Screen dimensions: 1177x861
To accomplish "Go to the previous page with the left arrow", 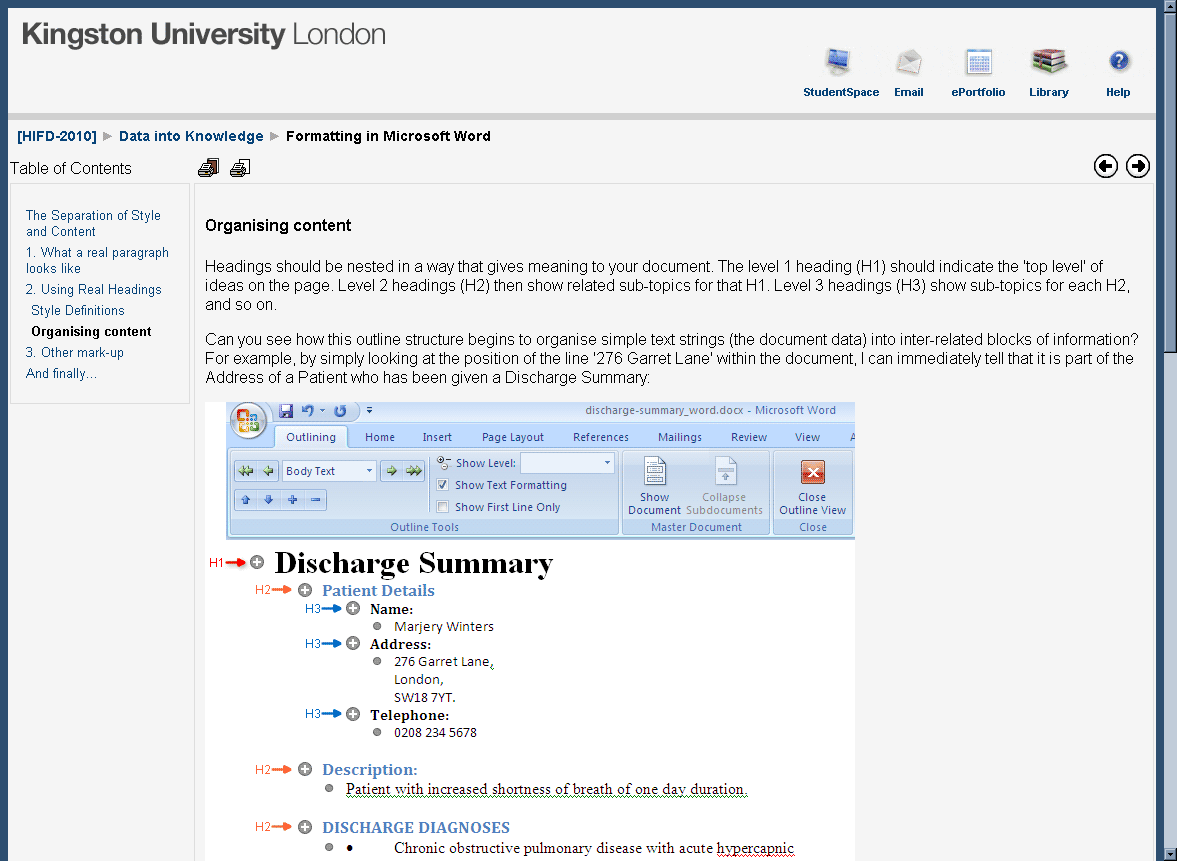I will pos(1106,166).
